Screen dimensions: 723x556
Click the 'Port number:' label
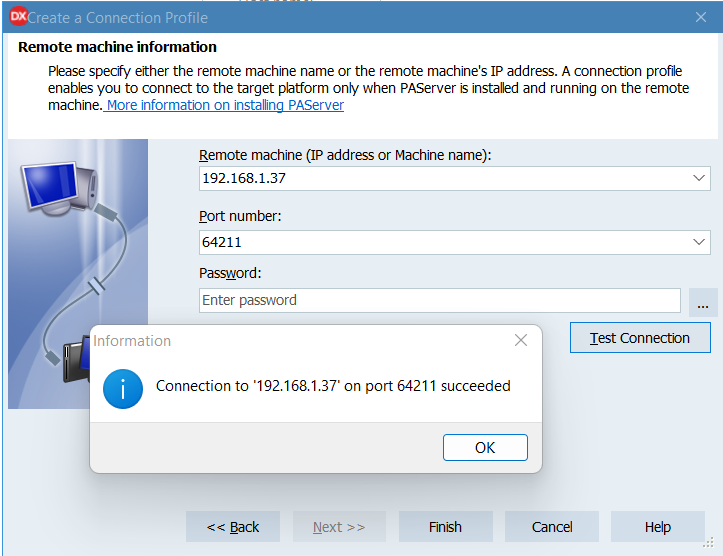(x=240, y=216)
